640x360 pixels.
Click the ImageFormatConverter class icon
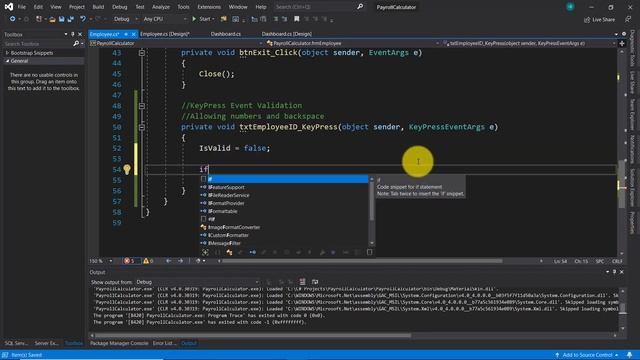pos(203,227)
